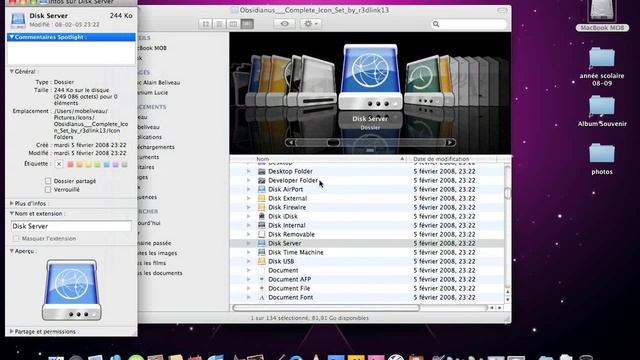The image size is (640, 360).
Task: Select the Lucie item in the sidebar
Action: pos(153,93)
